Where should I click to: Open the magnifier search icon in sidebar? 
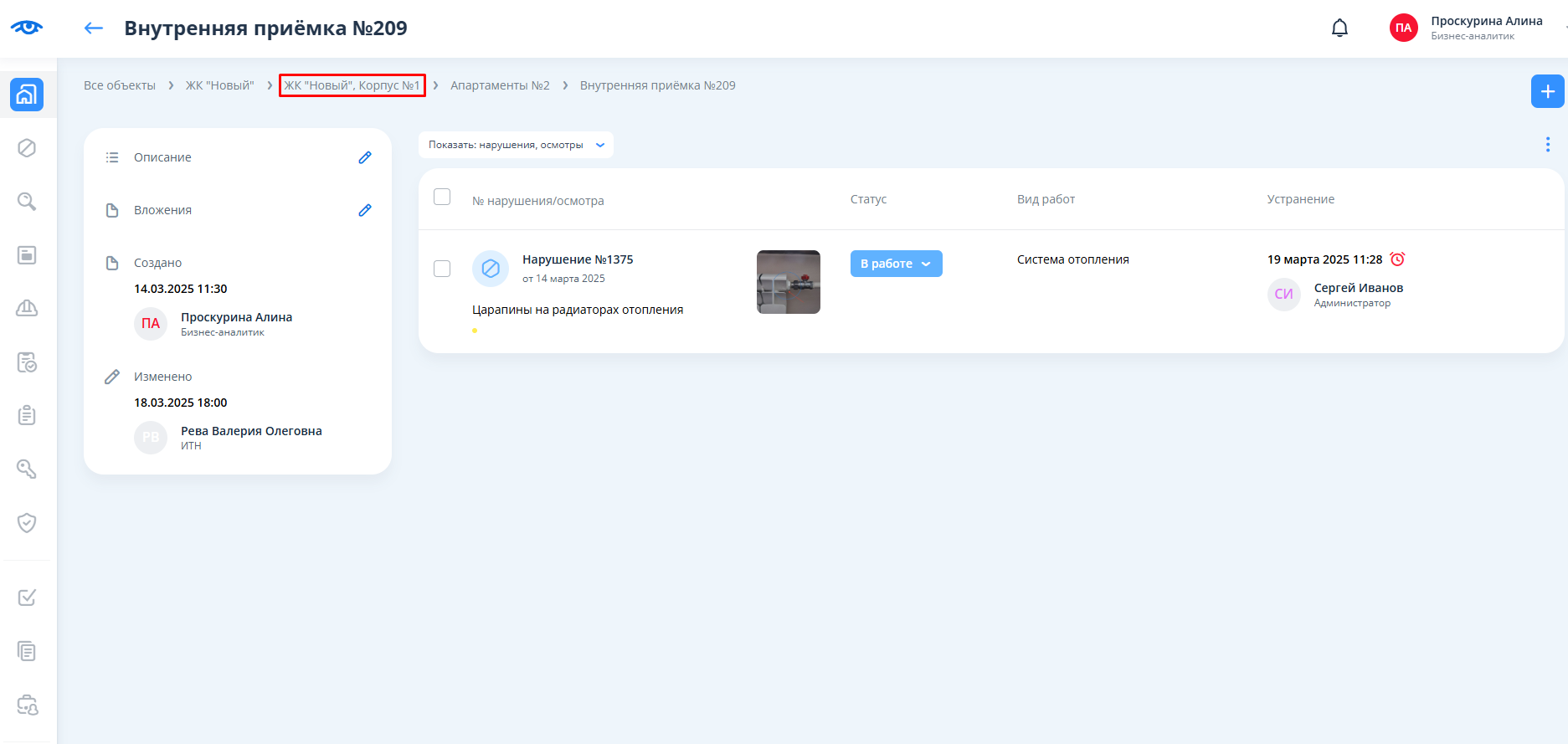pos(27,202)
